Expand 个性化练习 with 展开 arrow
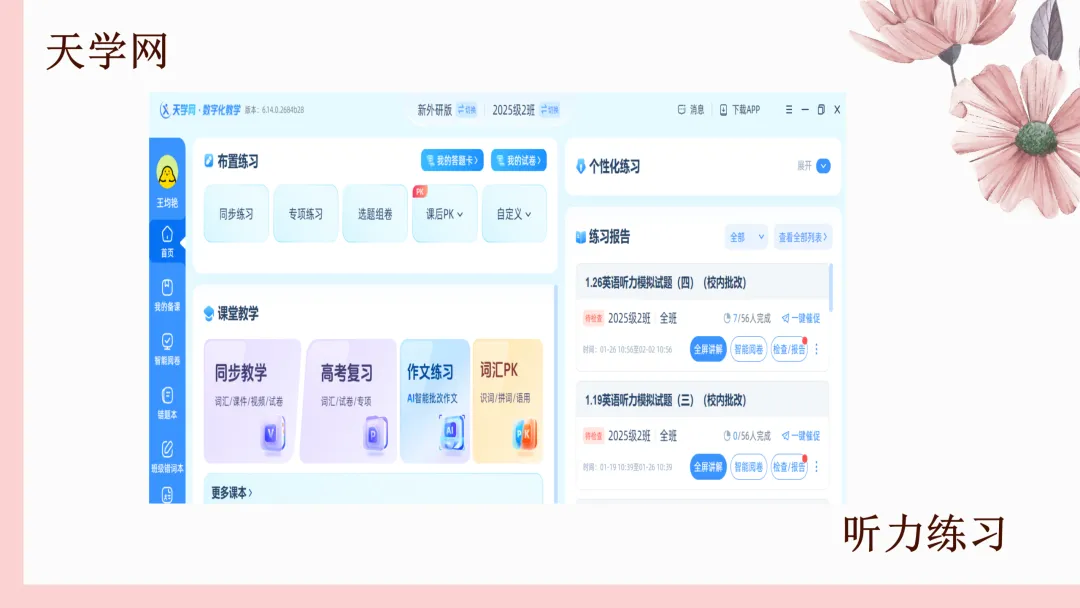 823,166
